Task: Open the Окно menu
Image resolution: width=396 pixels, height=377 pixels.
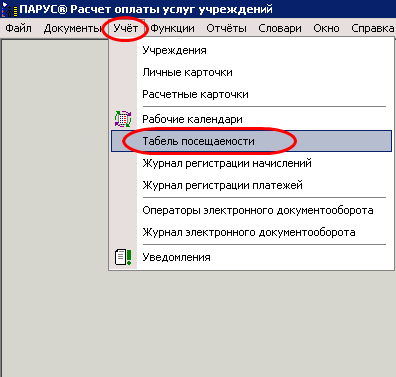Action: tap(326, 28)
